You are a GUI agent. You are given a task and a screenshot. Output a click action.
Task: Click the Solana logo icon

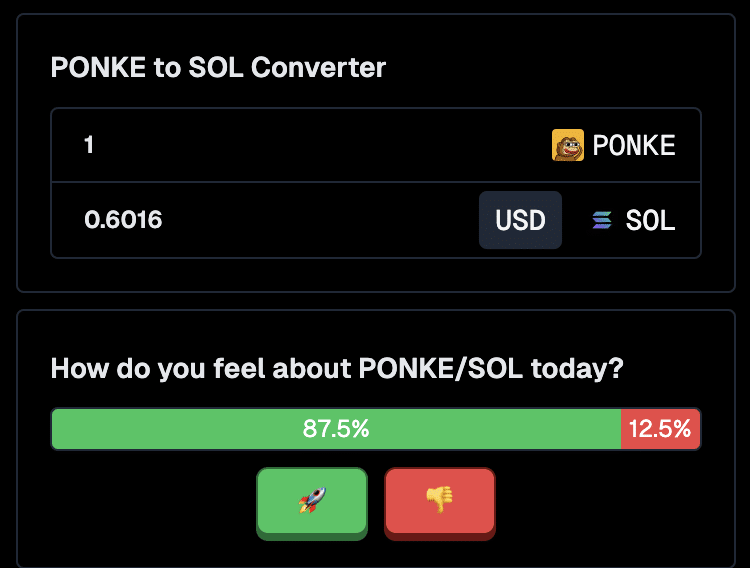601,220
